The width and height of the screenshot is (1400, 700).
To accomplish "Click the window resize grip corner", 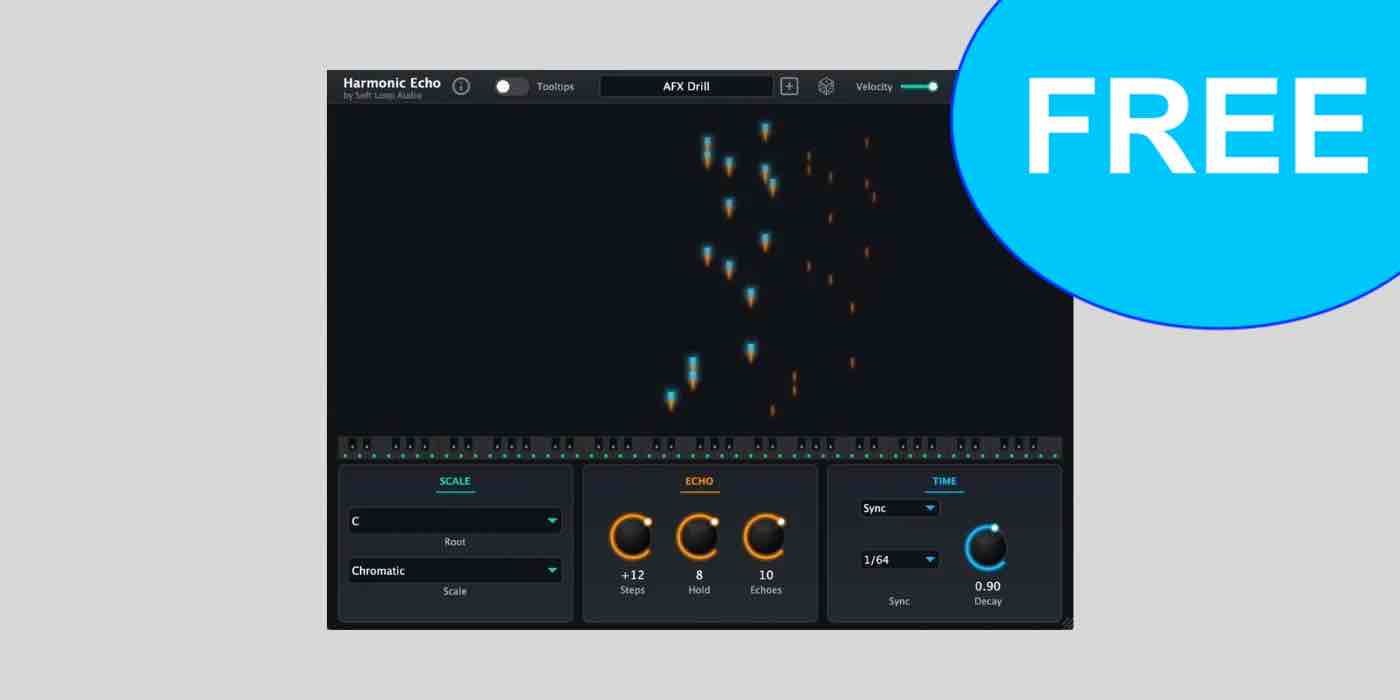I will click(x=1066, y=623).
